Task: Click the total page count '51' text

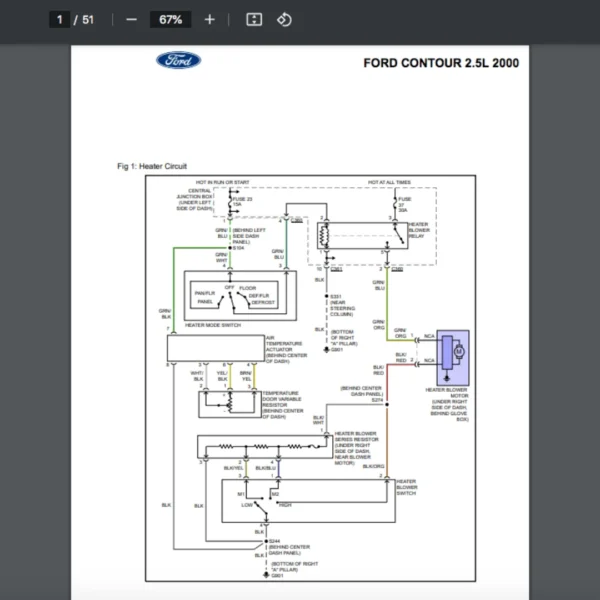Action: click(88, 20)
